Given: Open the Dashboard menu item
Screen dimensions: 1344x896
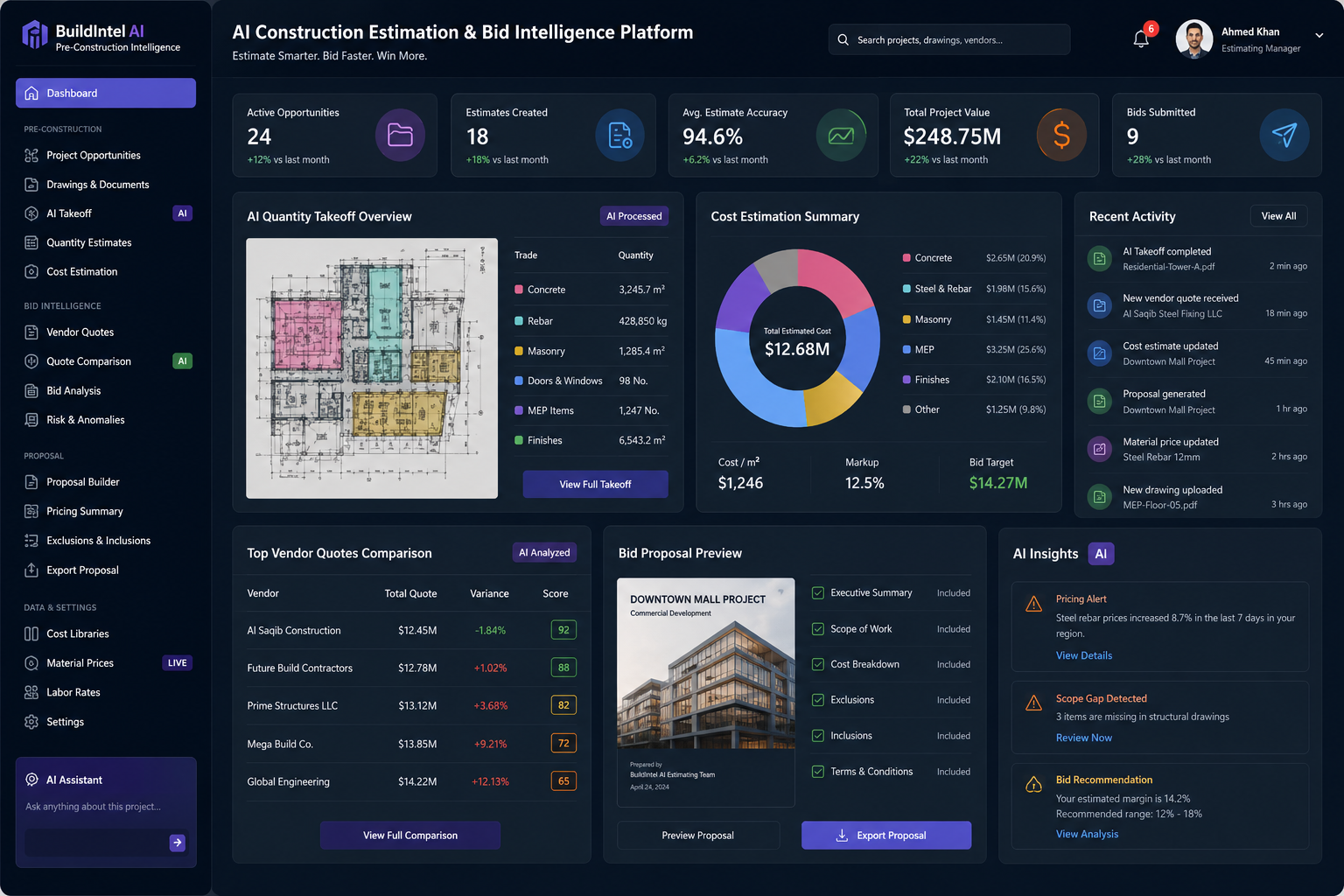Looking at the screenshot, I should pos(106,93).
